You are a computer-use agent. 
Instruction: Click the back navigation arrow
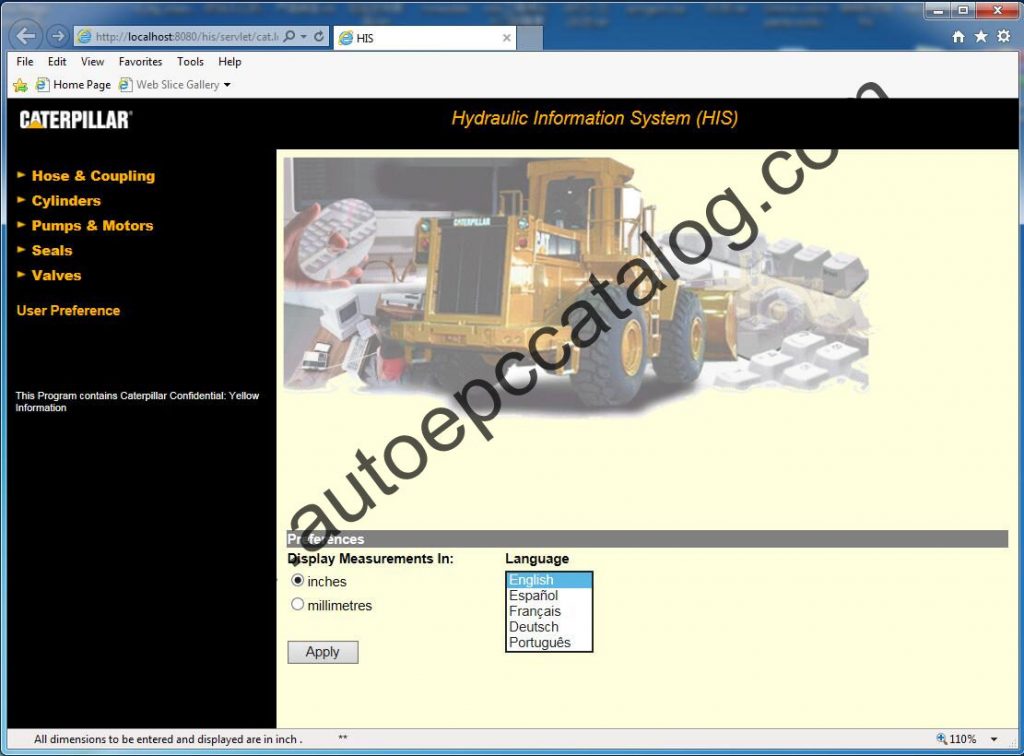point(24,36)
